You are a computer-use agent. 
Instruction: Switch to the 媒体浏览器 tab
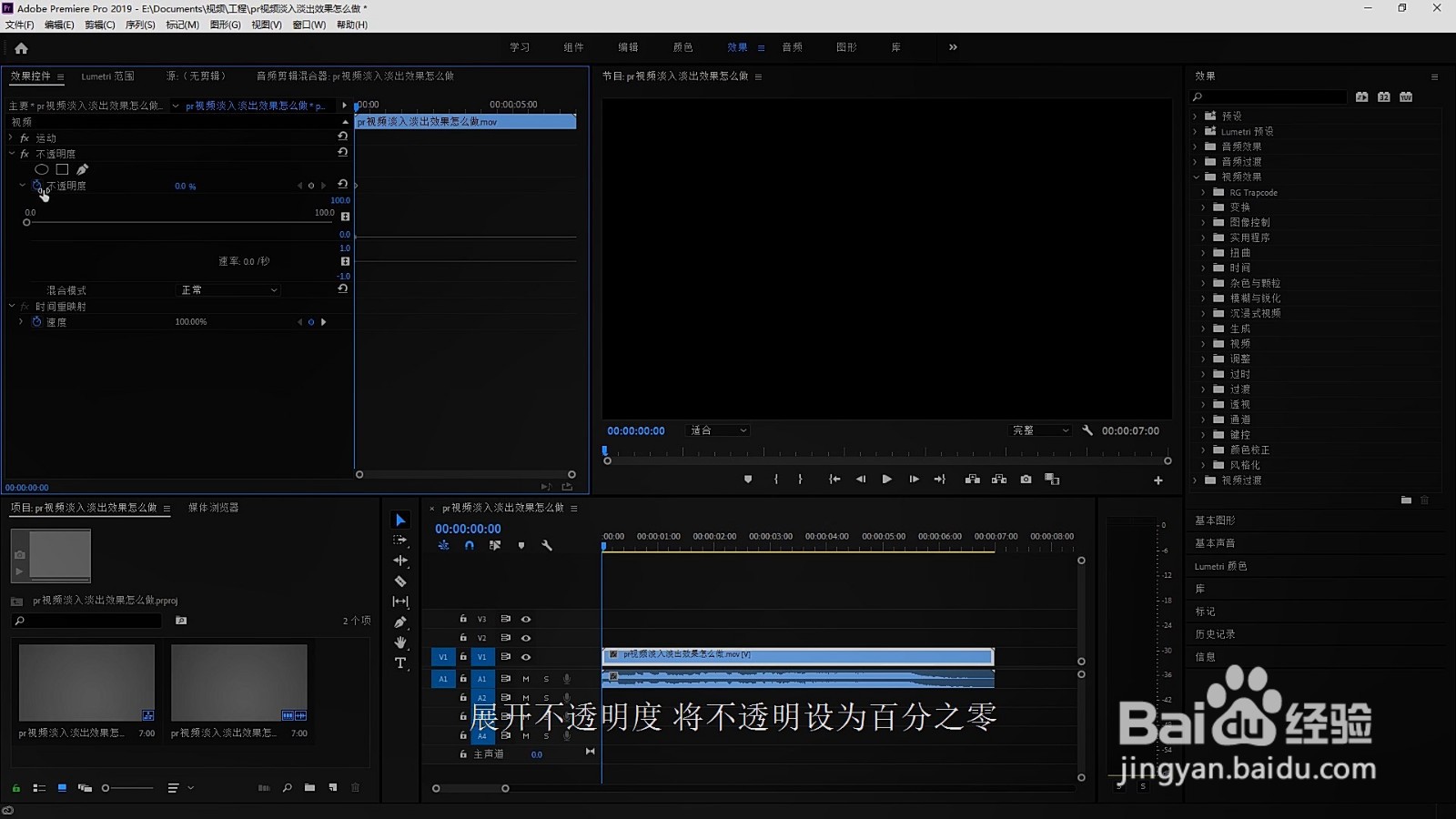214,508
